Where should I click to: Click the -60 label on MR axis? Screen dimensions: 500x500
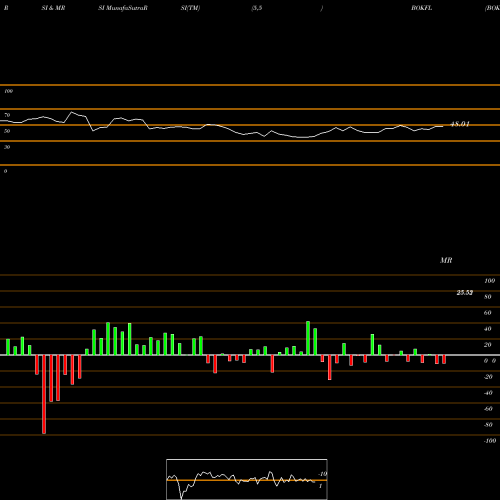pos(488,409)
